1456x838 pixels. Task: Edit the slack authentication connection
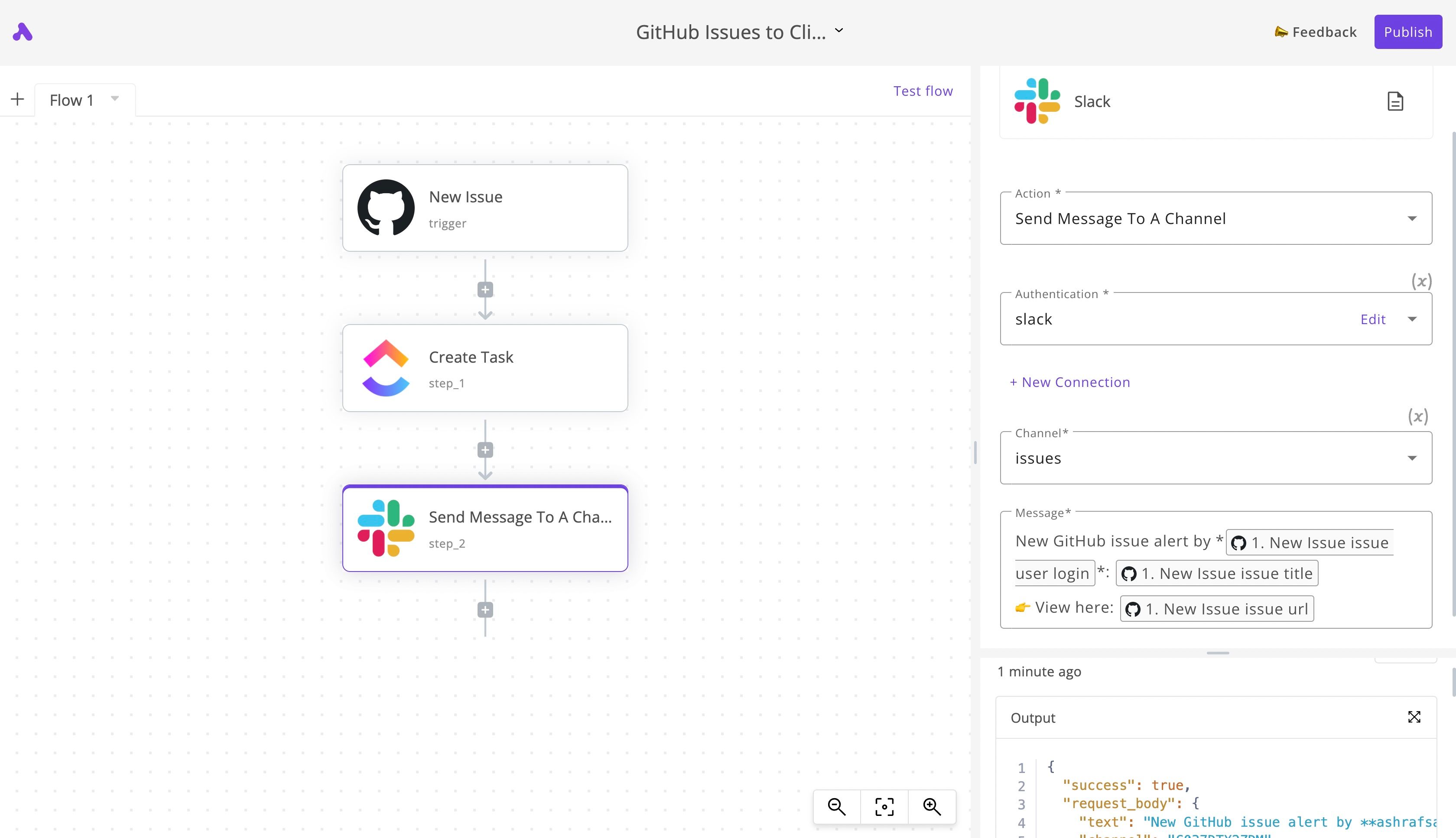pyautogui.click(x=1372, y=319)
